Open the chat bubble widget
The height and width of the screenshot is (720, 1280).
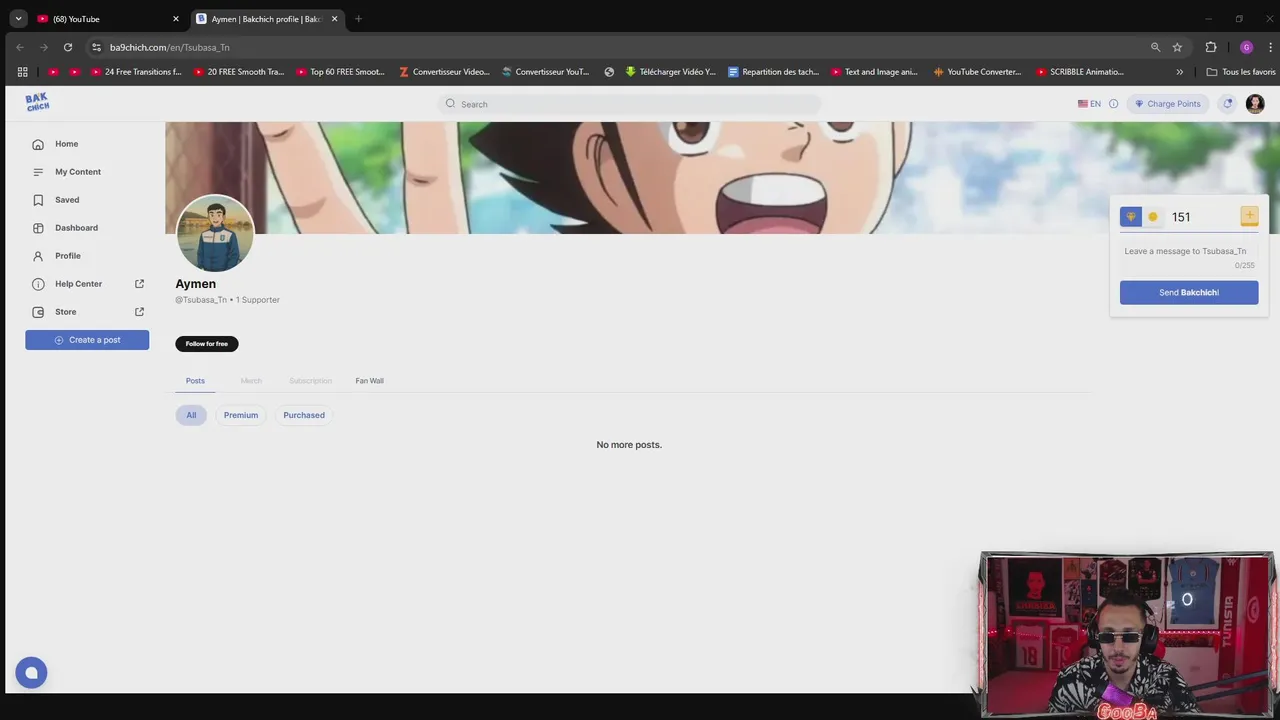point(31,673)
